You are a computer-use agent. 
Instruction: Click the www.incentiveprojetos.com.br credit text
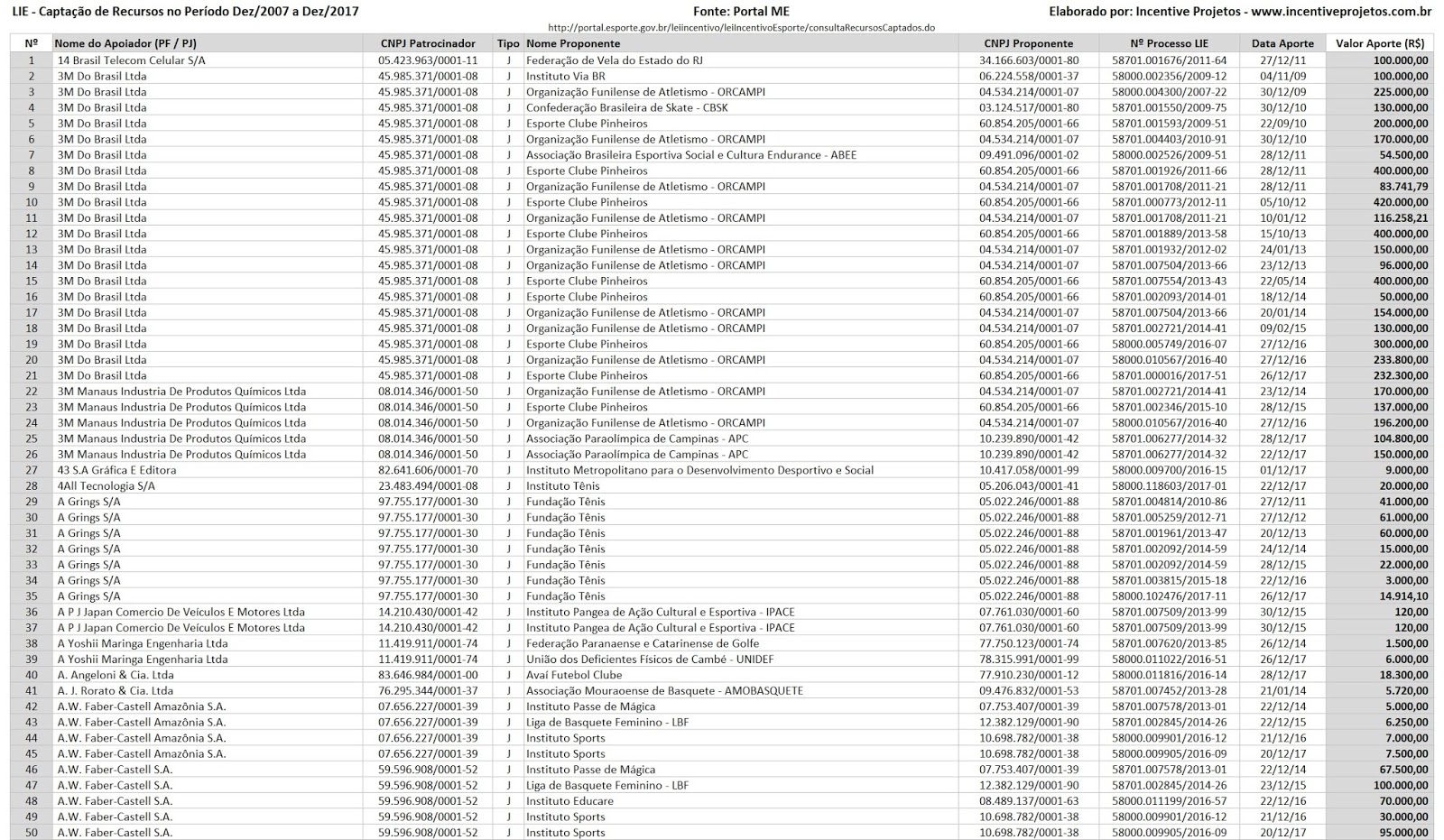tap(1341, 12)
